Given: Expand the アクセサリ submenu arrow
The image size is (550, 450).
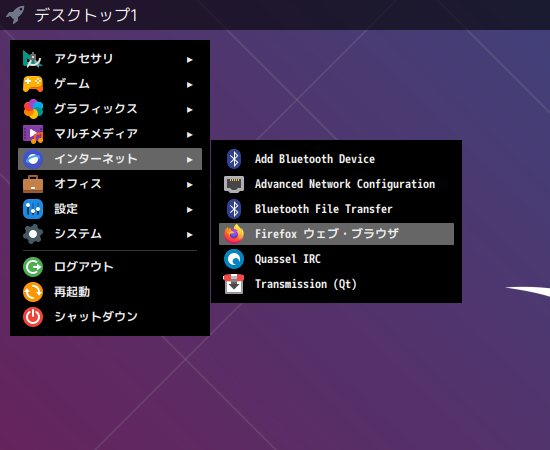Looking at the screenshot, I should click(x=190, y=60).
